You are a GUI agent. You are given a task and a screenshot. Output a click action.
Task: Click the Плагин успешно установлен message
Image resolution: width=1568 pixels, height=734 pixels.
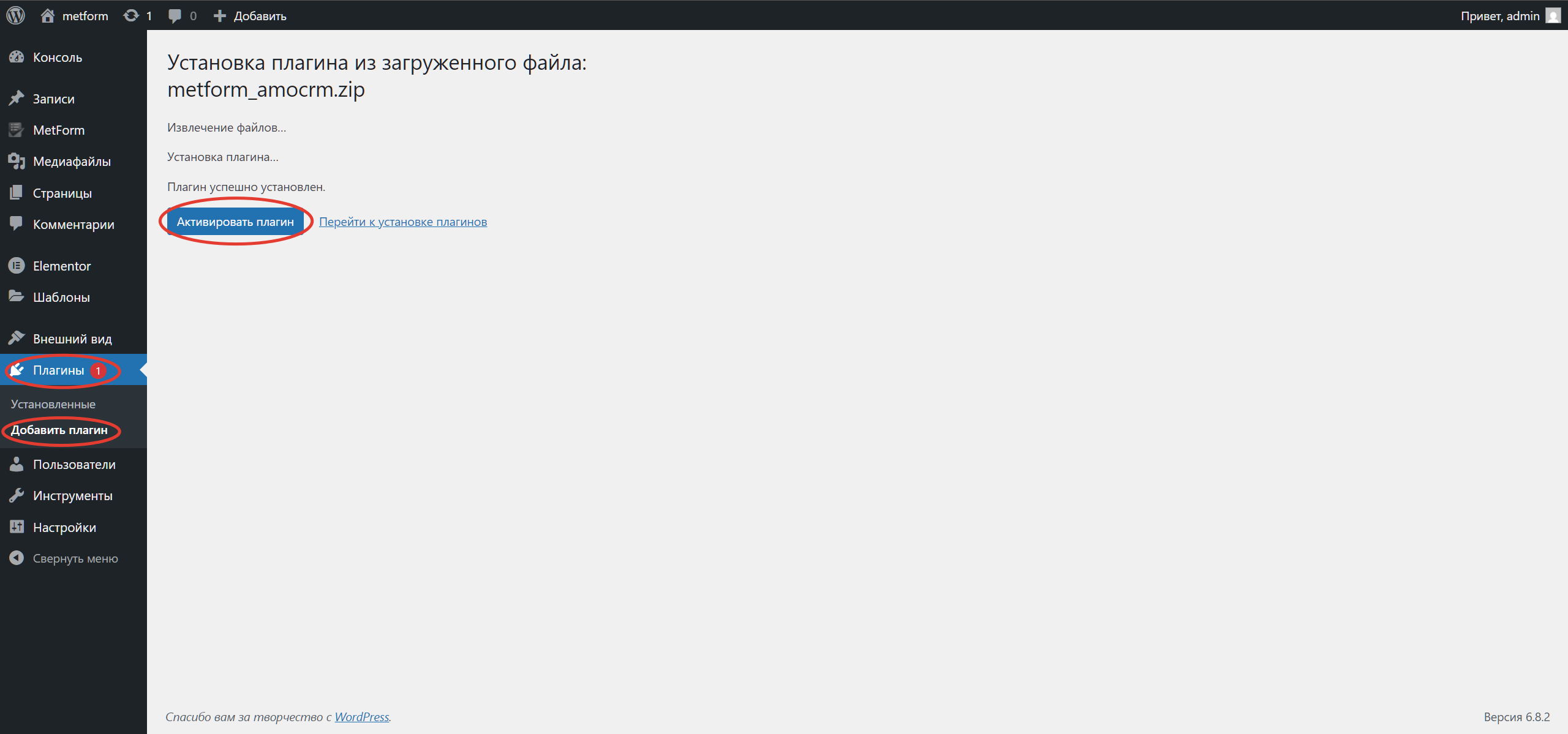[x=246, y=187]
